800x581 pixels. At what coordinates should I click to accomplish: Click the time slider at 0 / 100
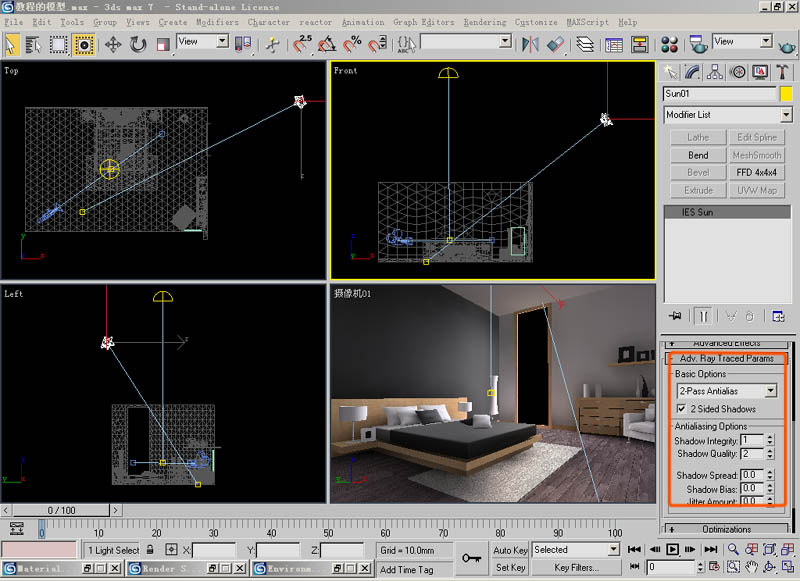61,510
